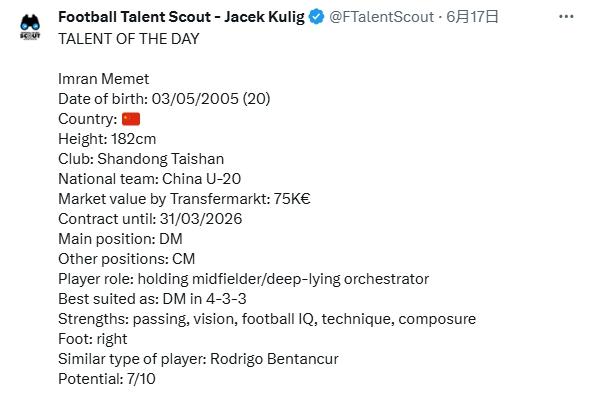Click the Main position: DM line
This screenshot has width=591, height=401.
click(x=121, y=239)
